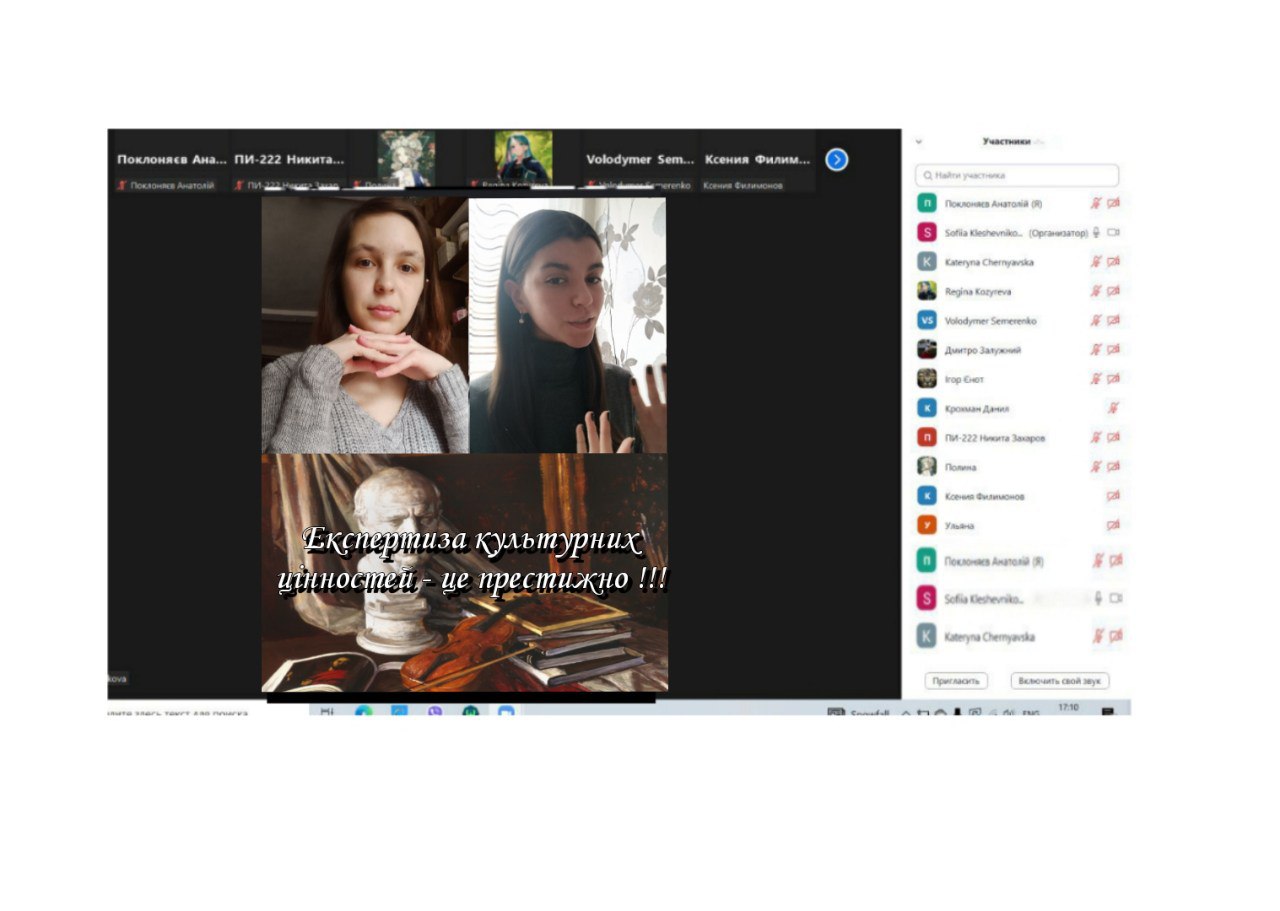Show next video tiles with the blue arrow
The image size is (1280, 911).
[x=837, y=160]
